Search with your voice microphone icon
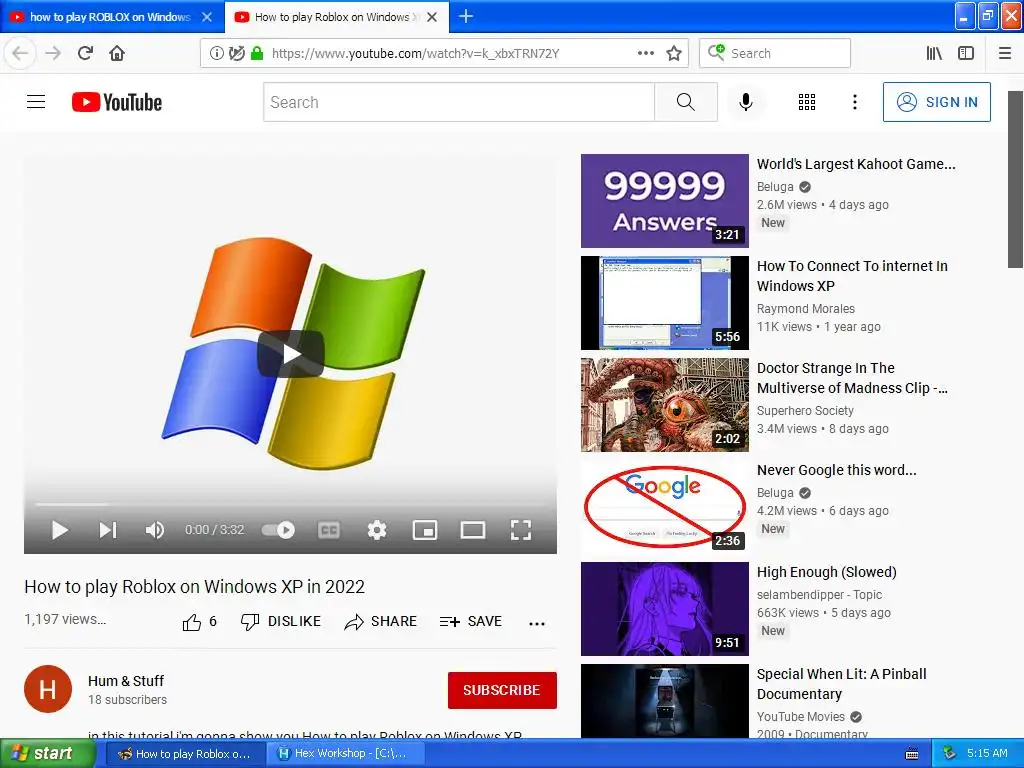1024x768 pixels. [x=746, y=102]
